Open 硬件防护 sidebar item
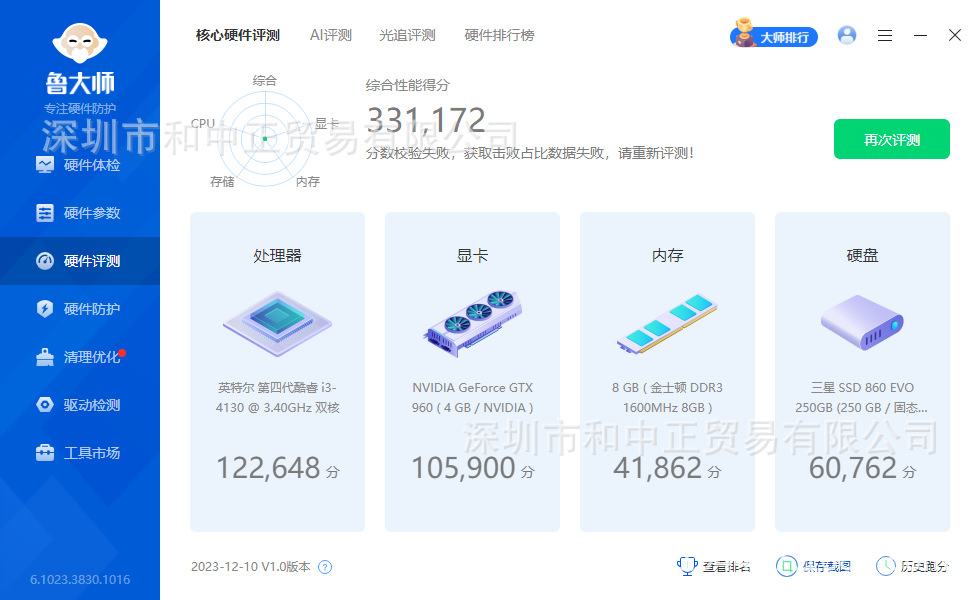Screen dimensions: 980x600 coord(80,309)
